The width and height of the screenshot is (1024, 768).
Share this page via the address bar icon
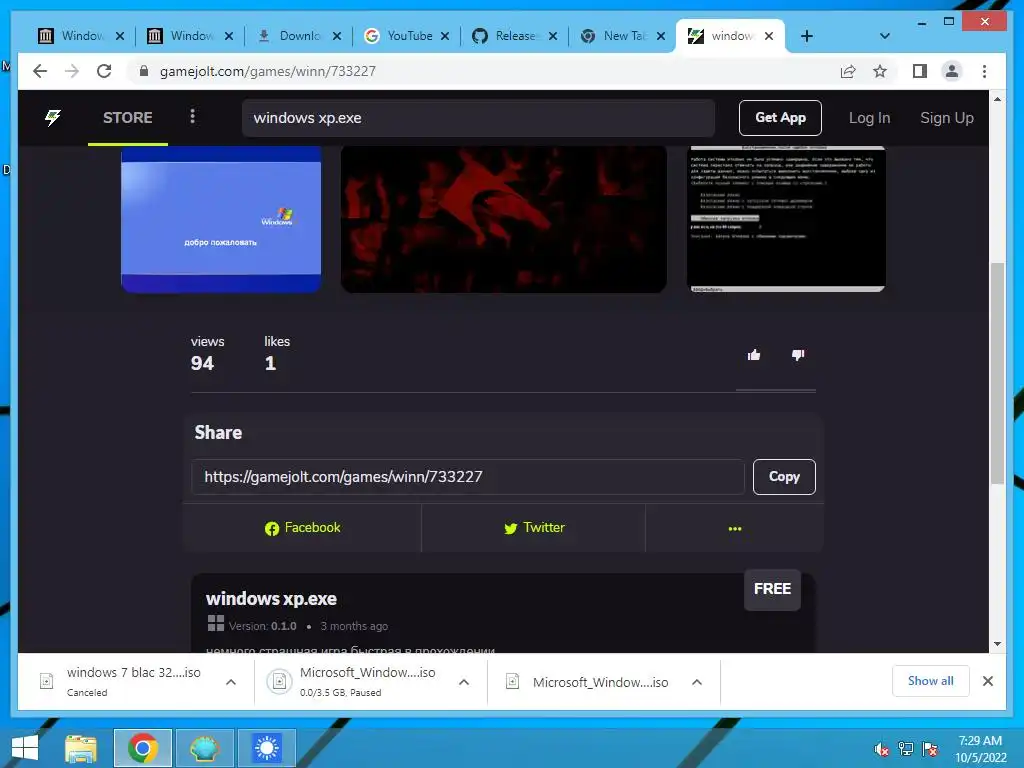click(848, 71)
